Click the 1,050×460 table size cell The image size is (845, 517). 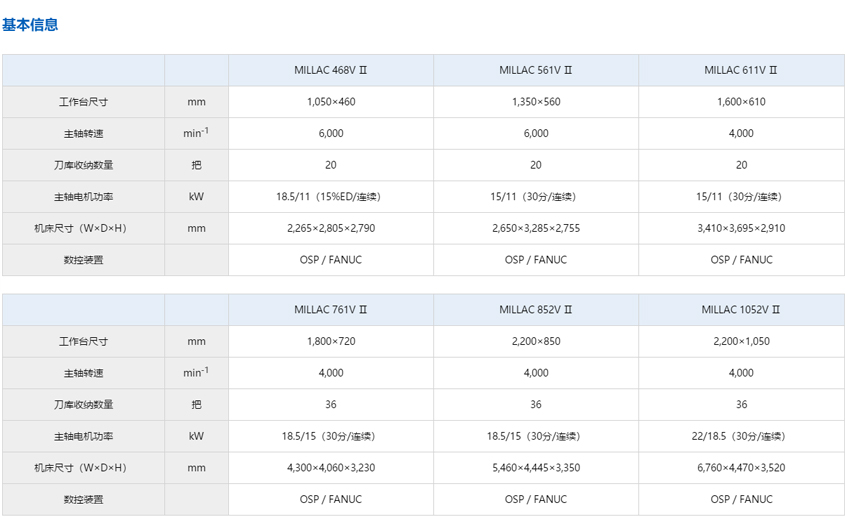[x=331, y=102]
